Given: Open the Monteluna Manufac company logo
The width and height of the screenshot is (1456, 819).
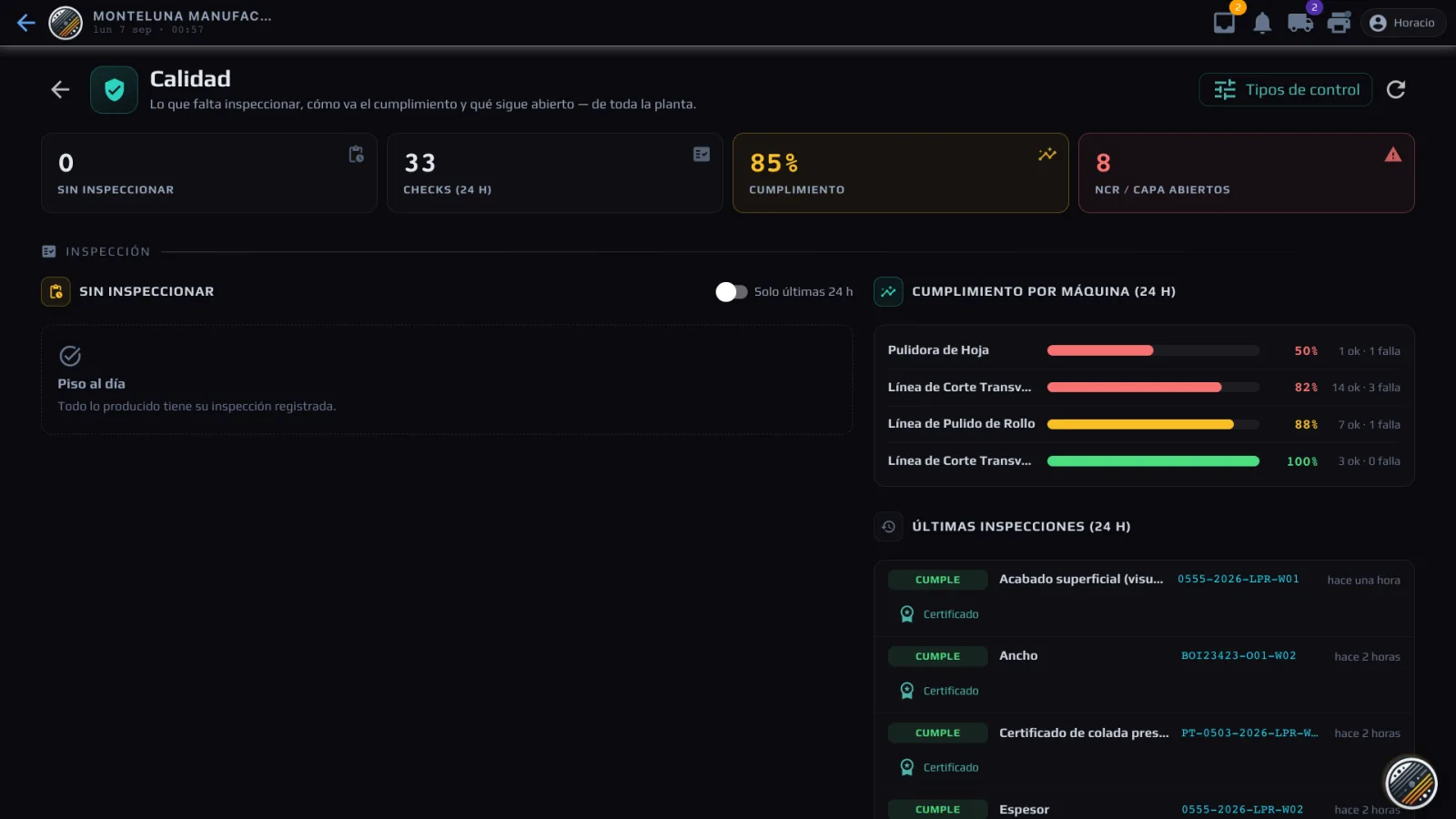Looking at the screenshot, I should coord(66,23).
